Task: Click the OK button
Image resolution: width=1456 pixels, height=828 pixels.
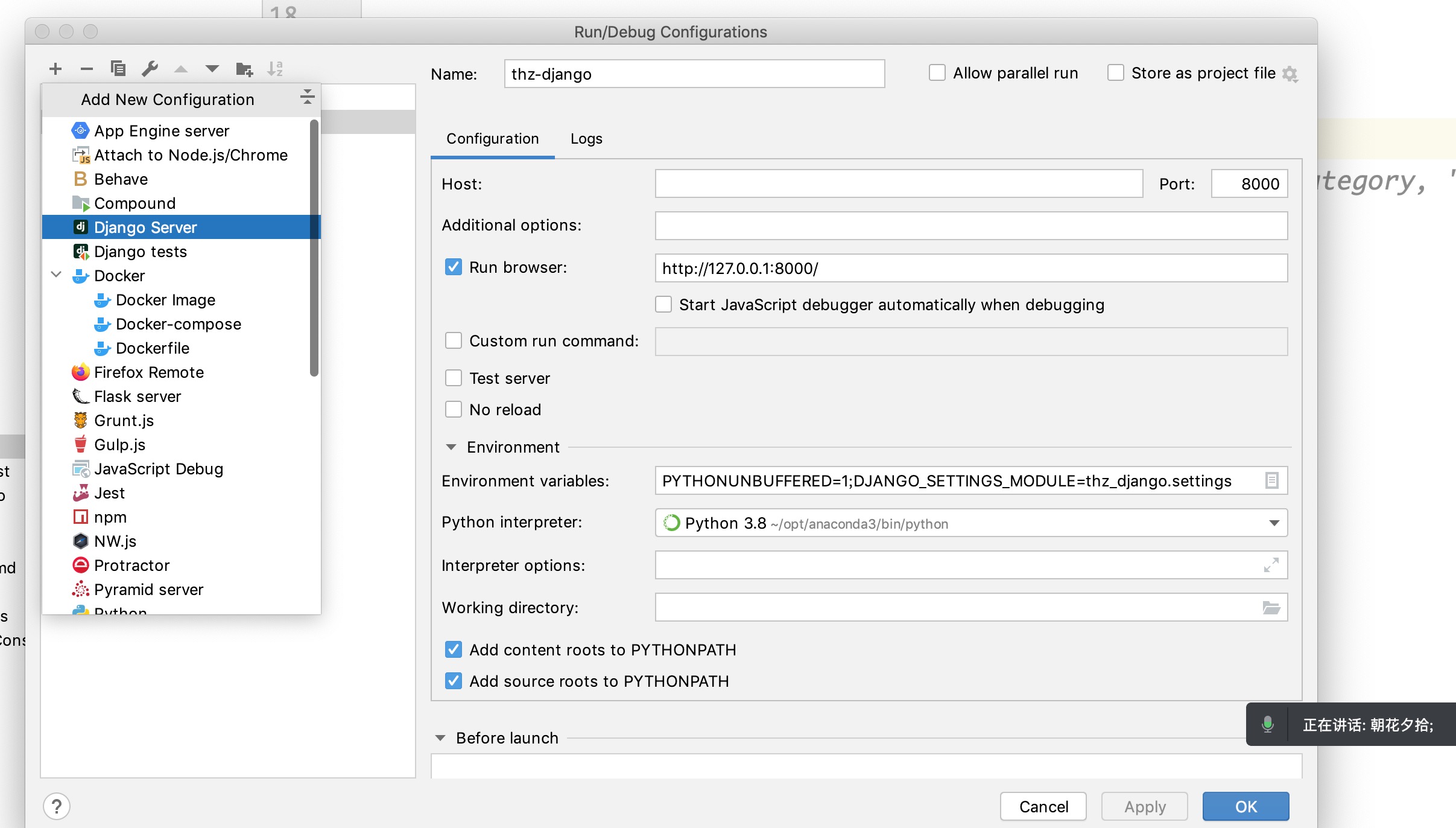Action: point(1246,807)
